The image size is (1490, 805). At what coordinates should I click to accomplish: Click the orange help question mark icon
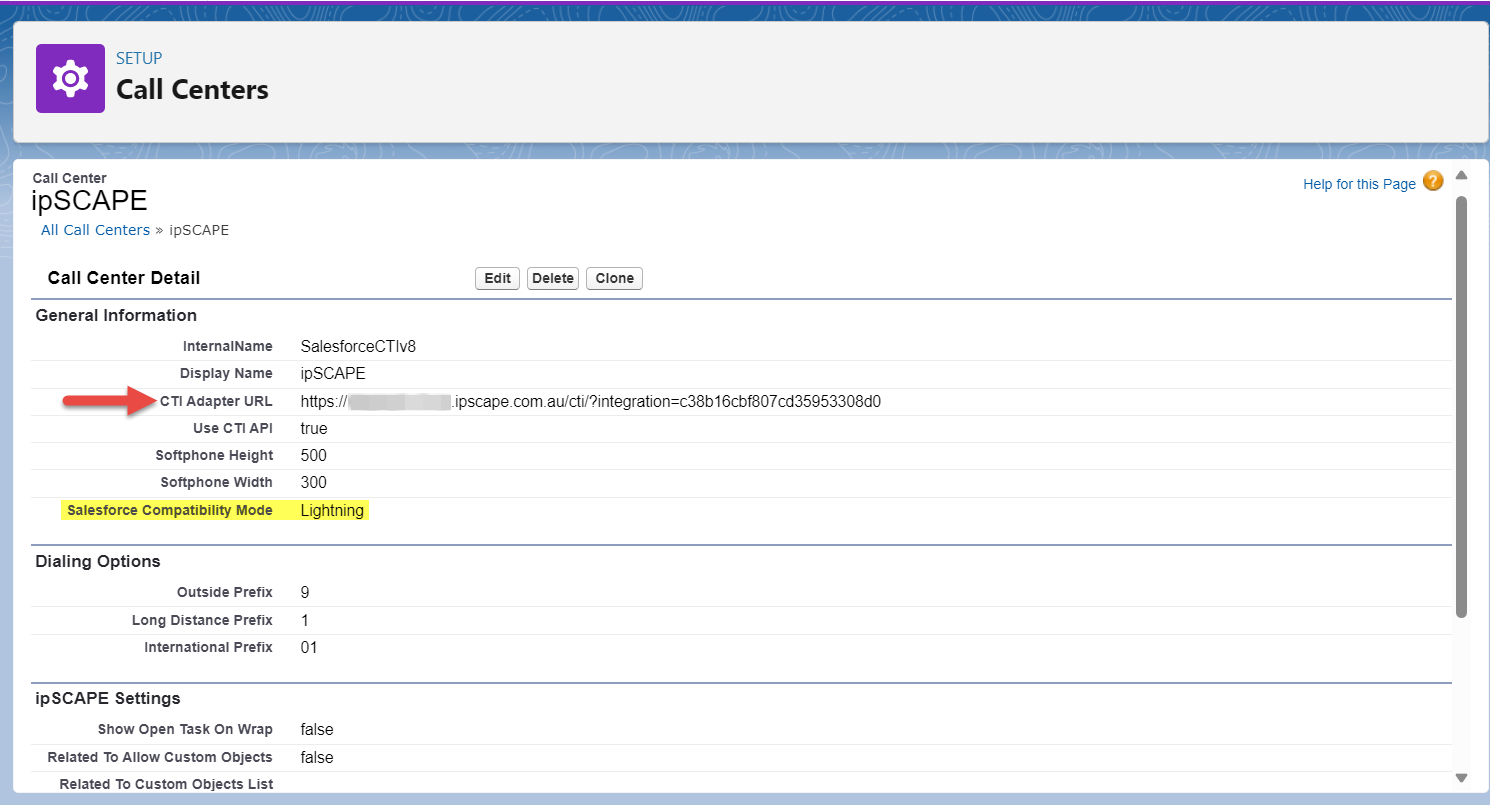coord(1433,181)
